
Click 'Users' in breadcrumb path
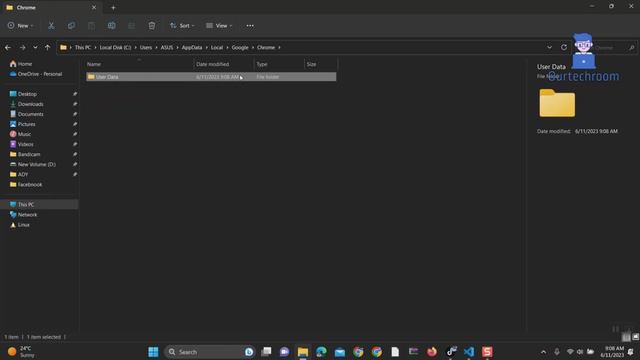pos(146,47)
